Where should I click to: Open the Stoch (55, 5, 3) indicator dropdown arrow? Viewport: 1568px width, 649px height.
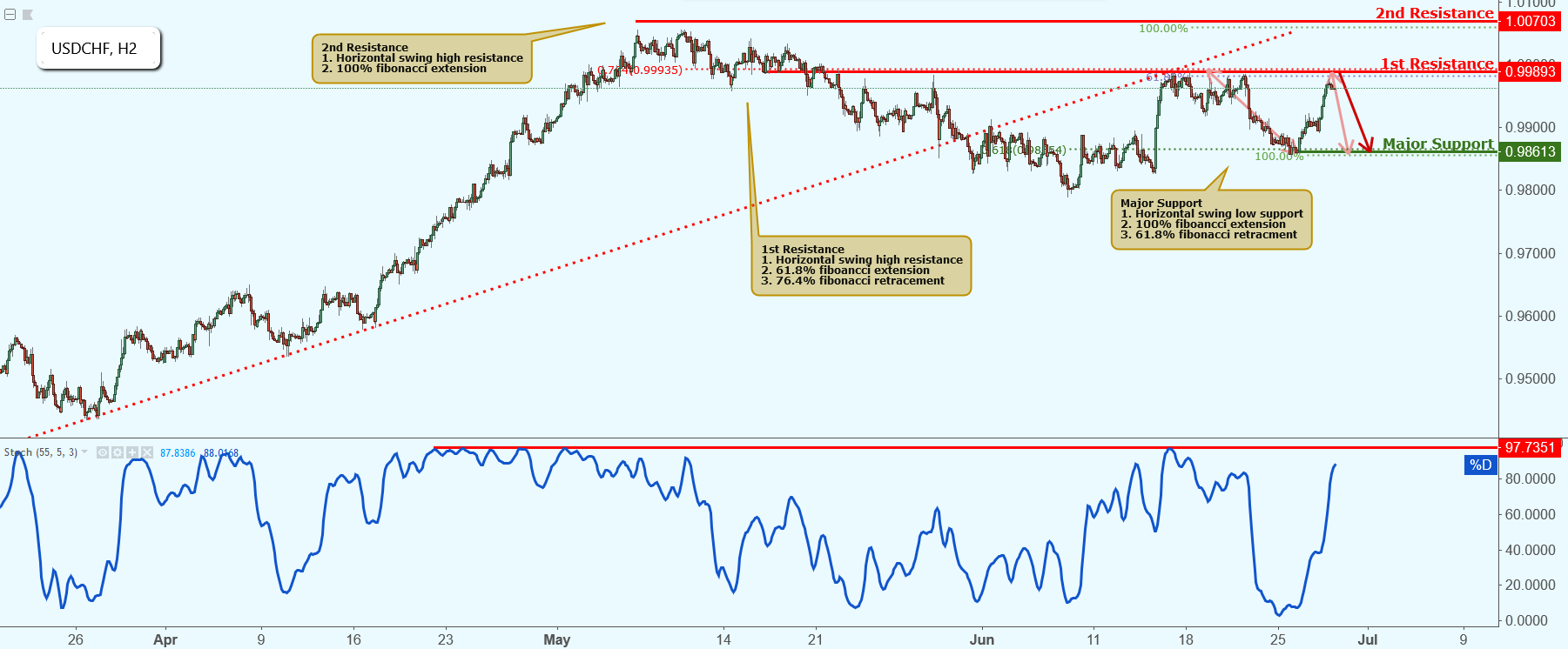pos(84,452)
